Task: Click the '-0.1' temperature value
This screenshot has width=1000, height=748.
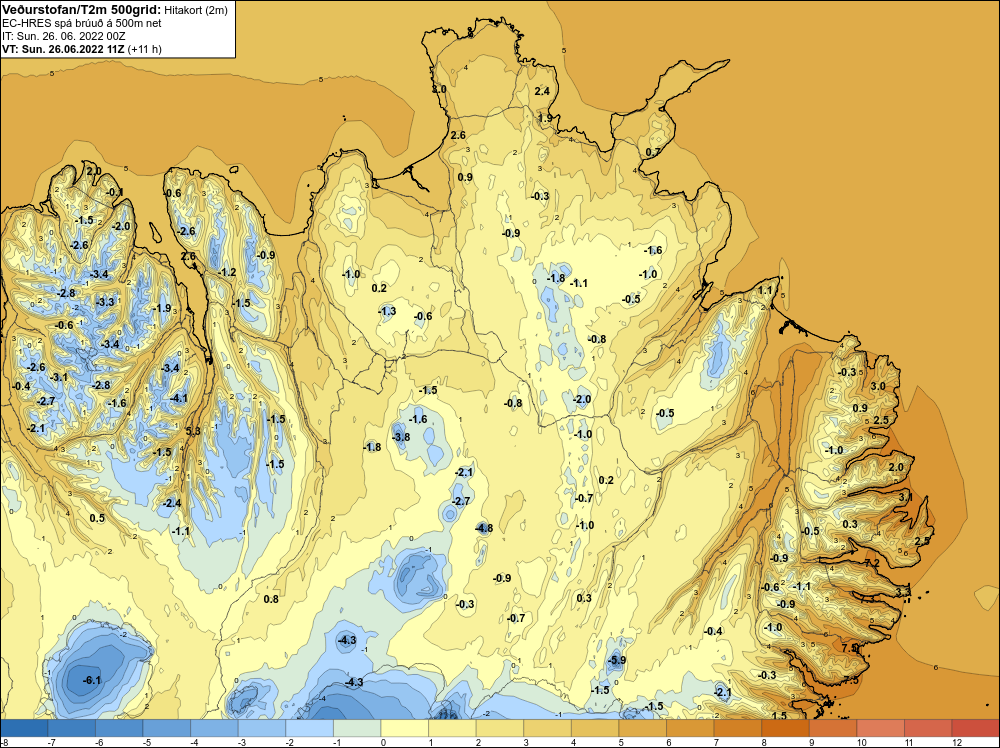Action: click(115, 192)
